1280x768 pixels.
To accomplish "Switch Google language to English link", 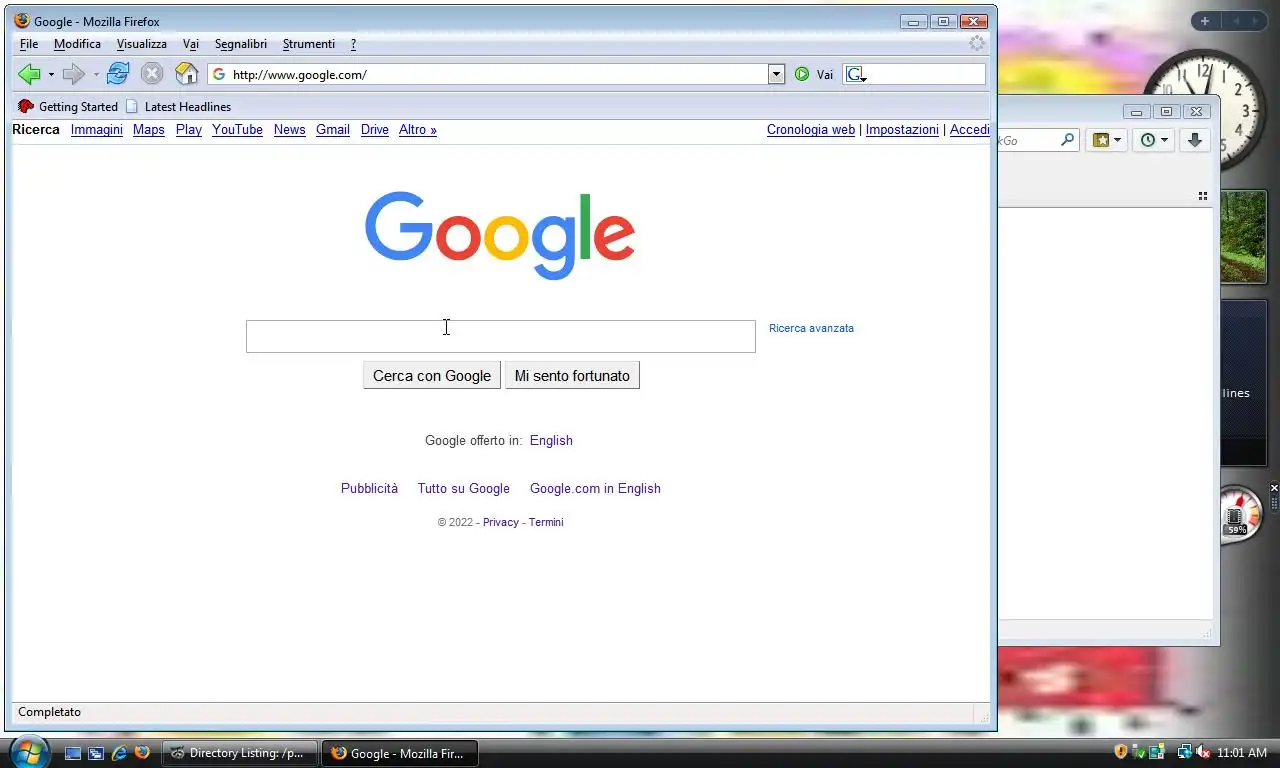I will point(551,440).
